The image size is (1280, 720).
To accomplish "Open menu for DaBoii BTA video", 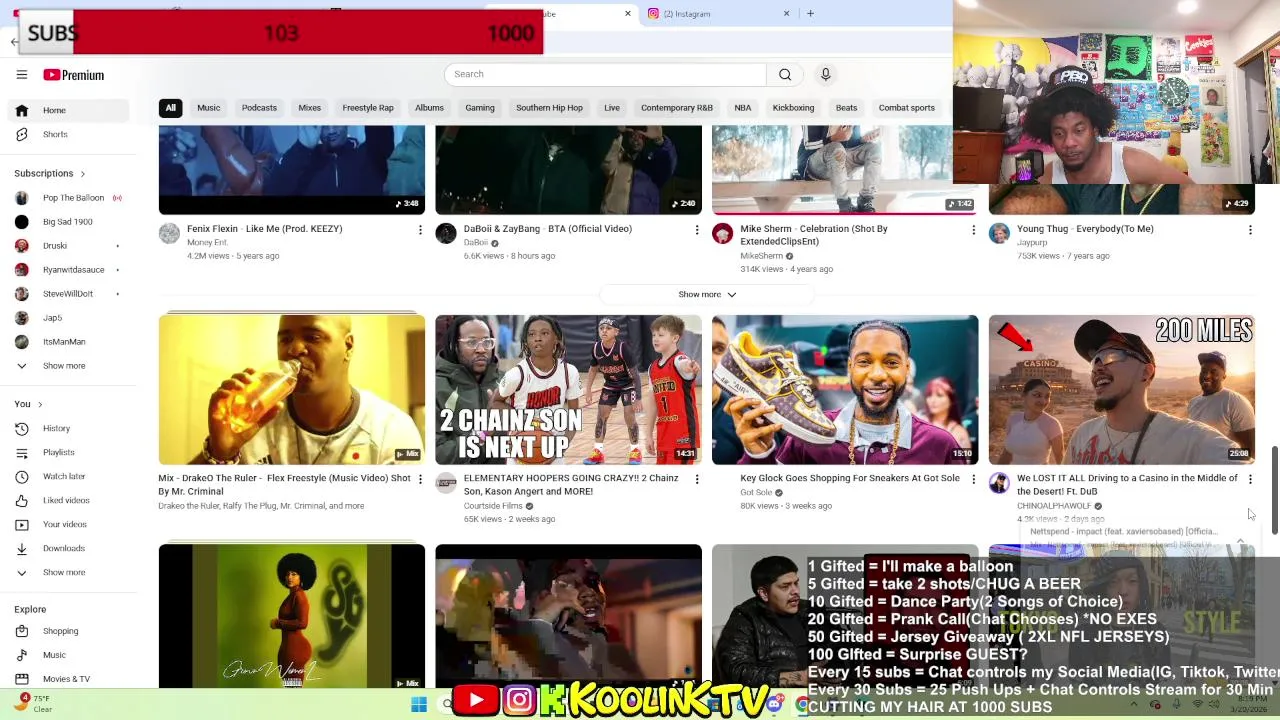I will [x=697, y=230].
